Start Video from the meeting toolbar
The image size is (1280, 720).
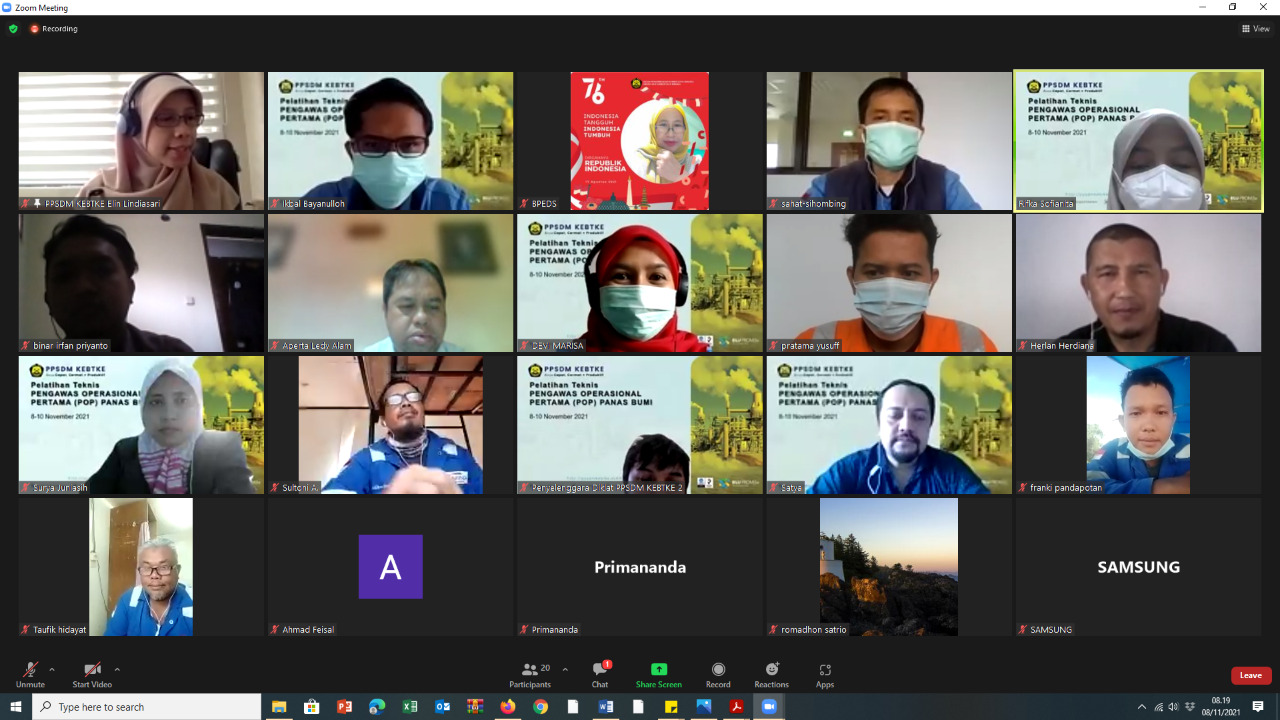92,674
